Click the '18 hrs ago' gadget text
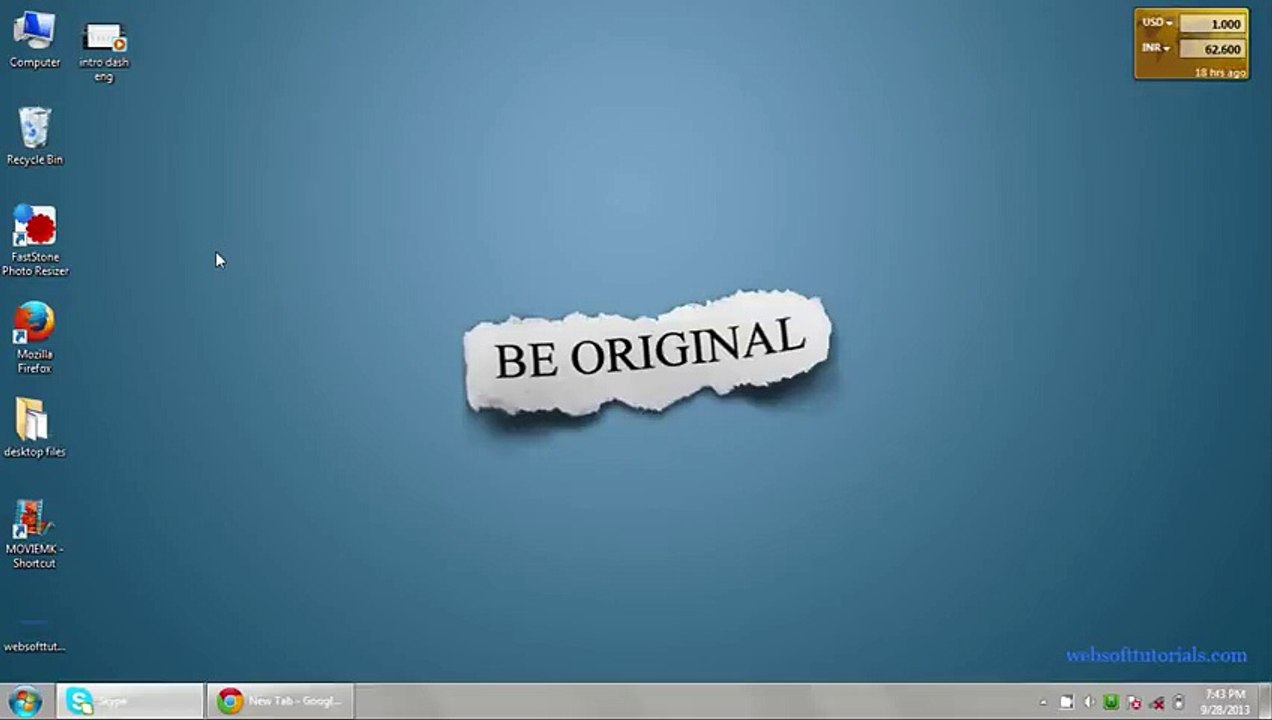Screen dimensions: 1272x720 (x=1219, y=72)
